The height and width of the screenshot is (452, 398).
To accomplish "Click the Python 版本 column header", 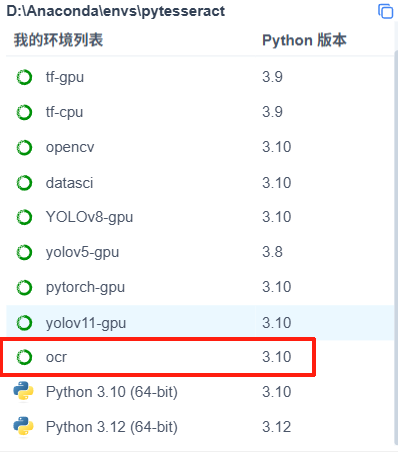I will tap(304, 40).
